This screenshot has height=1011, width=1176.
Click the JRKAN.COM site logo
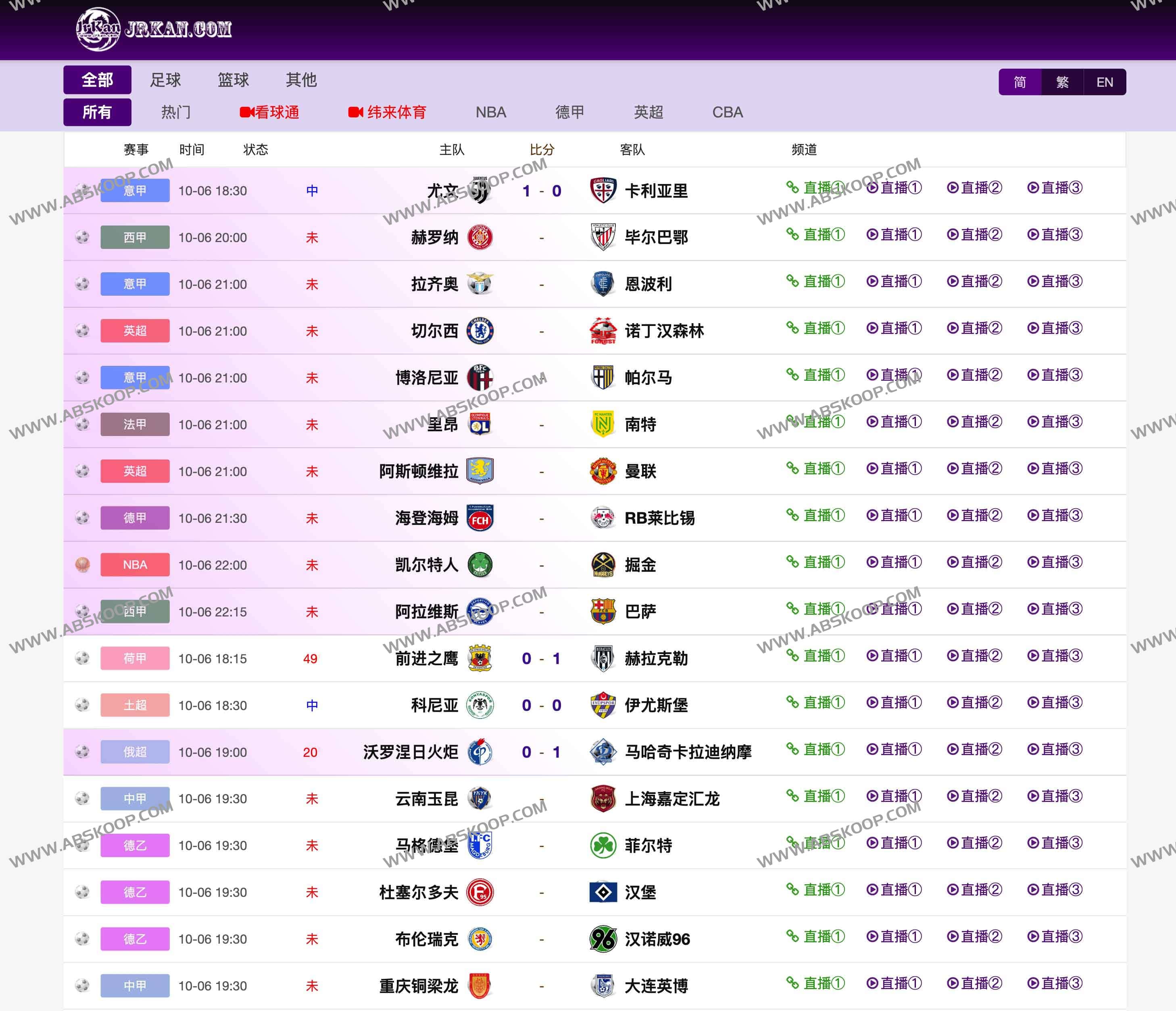(x=153, y=29)
